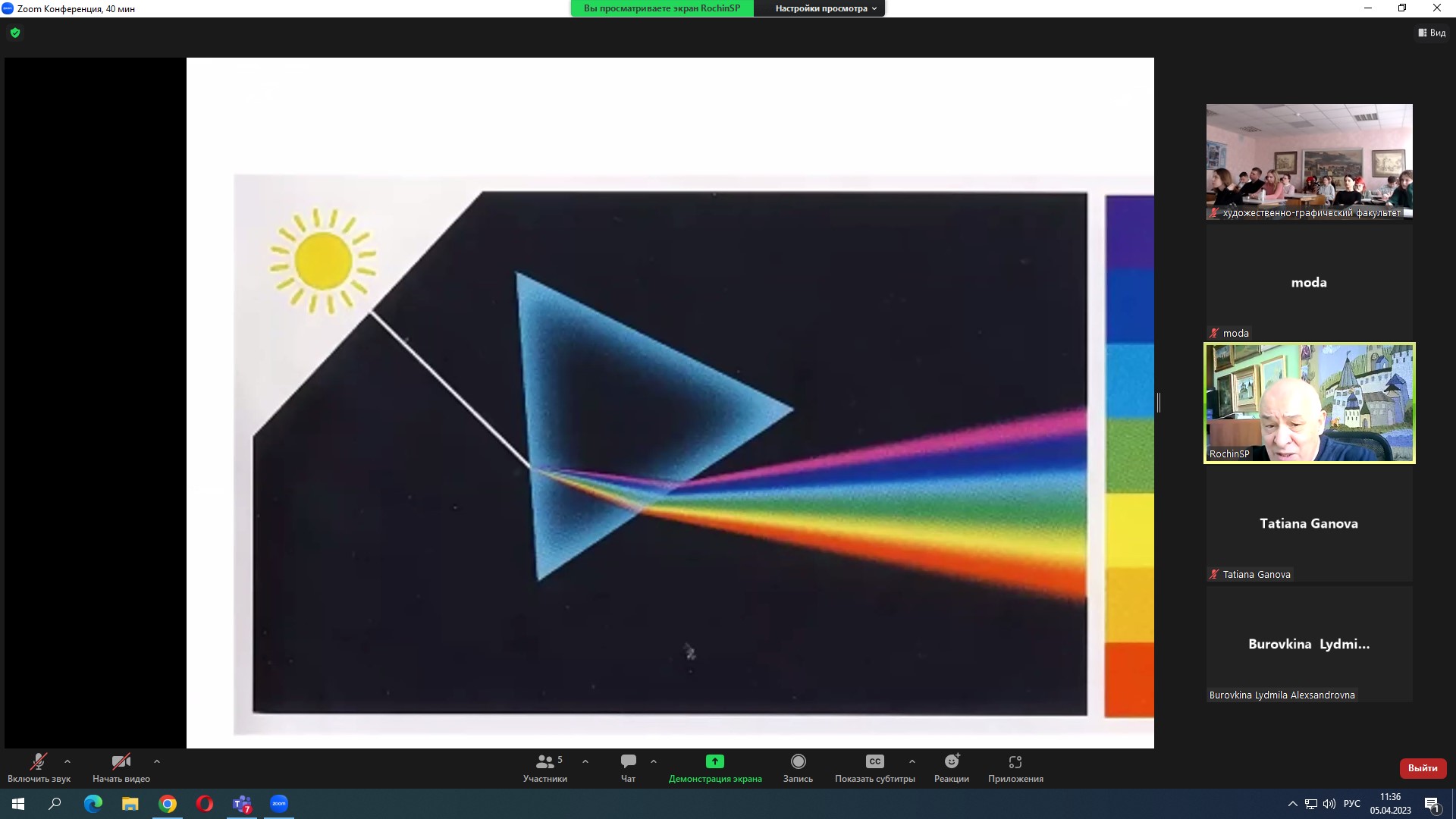Expand audio options arrow next to microphone
Viewport: 1456px width, 819px height.
[x=67, y=761]
